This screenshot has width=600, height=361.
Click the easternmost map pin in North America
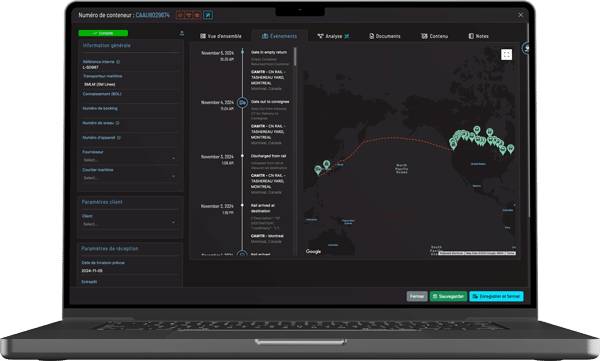click(x=510, y=149)
